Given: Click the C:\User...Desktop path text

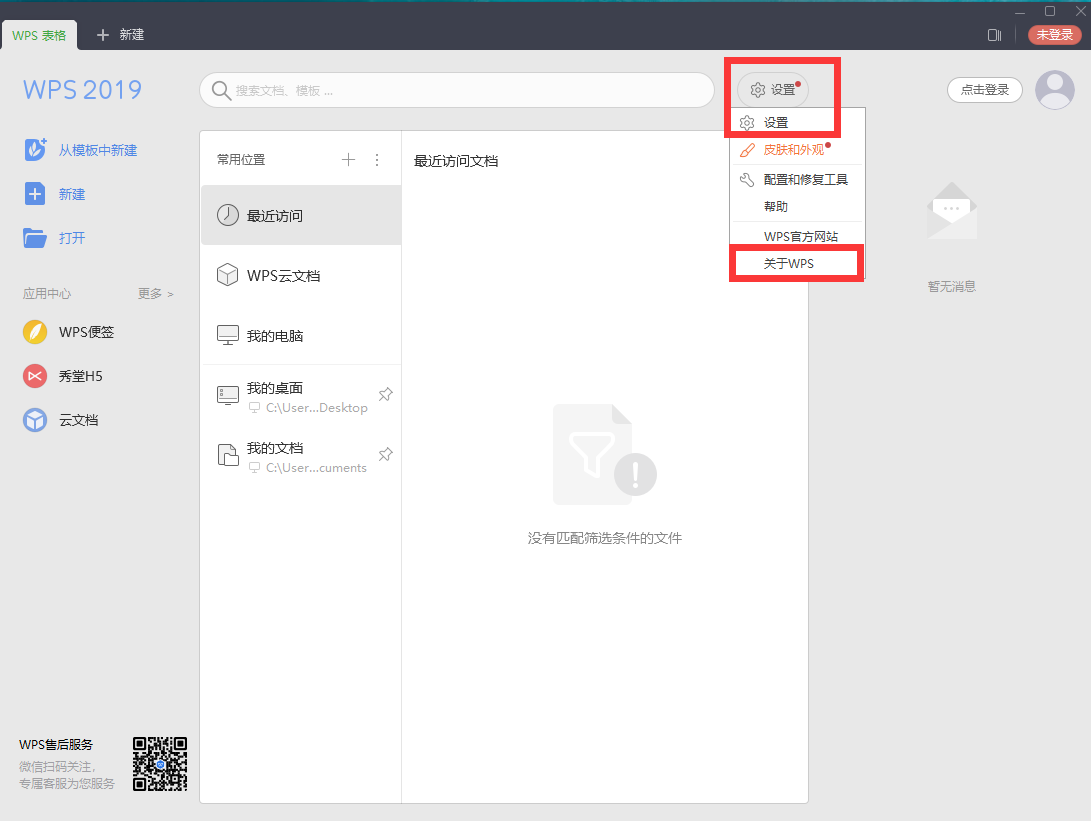Looking at the screenshot, I should (317, 408).
